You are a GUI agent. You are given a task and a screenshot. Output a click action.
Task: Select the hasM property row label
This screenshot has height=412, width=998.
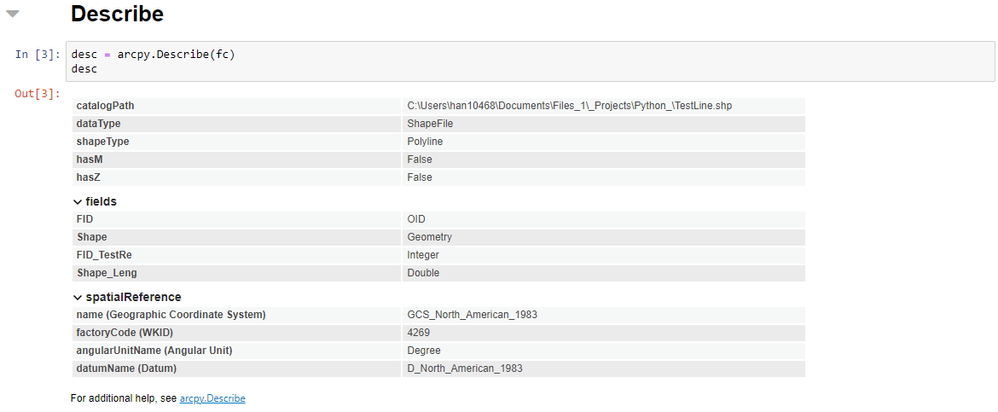coord(89,160)
